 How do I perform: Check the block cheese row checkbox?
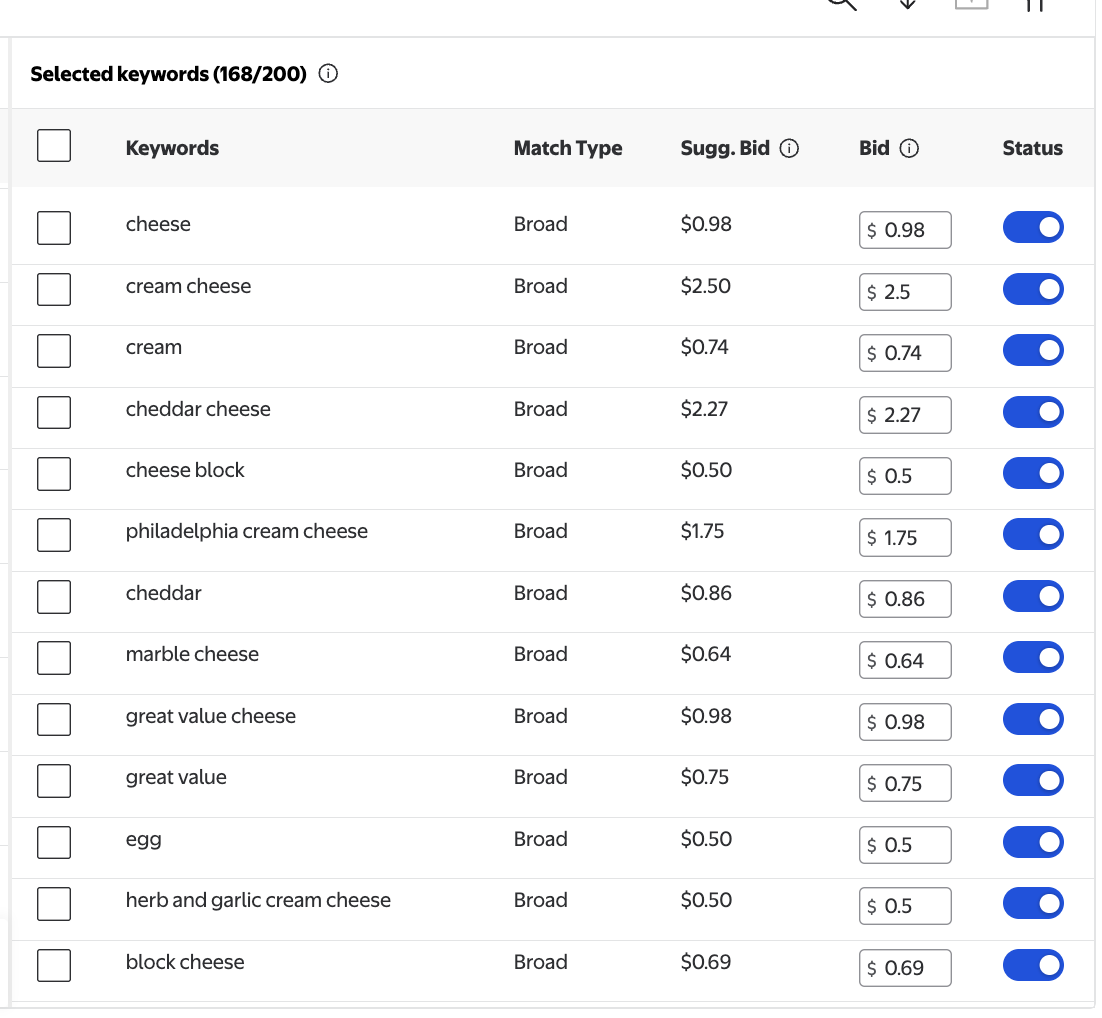pos(54,965)
